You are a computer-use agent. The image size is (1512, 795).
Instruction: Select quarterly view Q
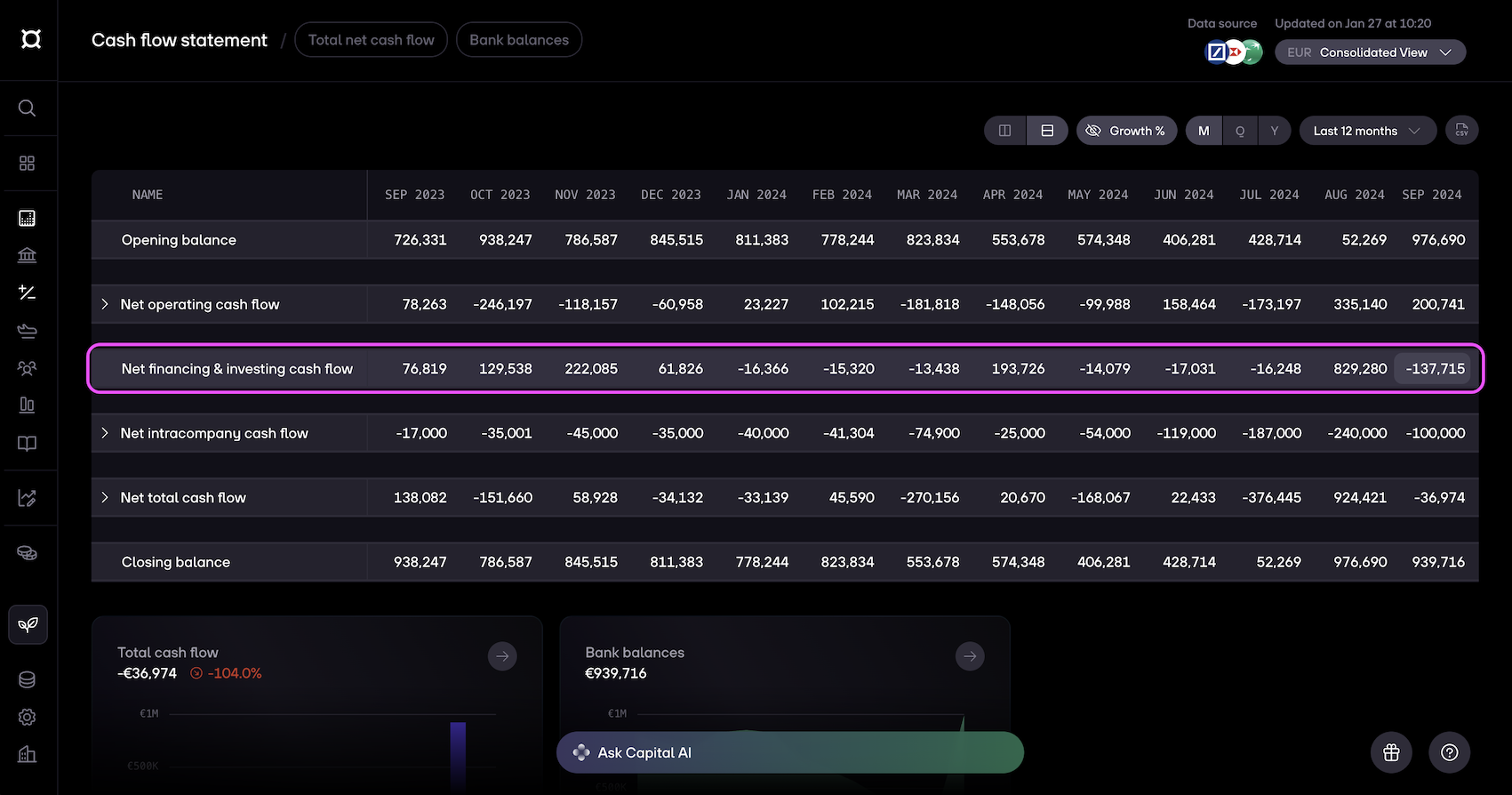1240,131
